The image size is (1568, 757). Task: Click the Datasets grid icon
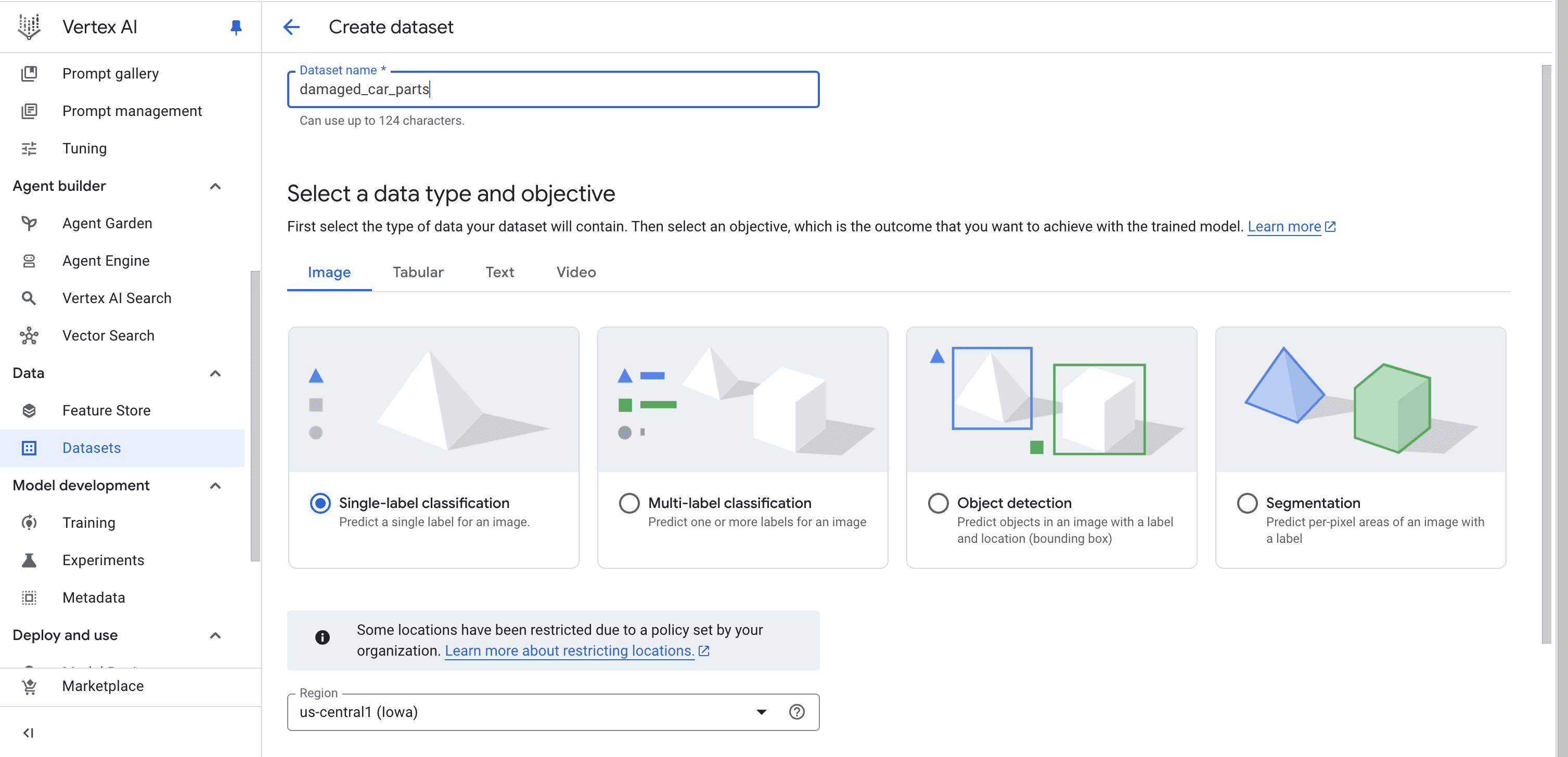[29, 448]
